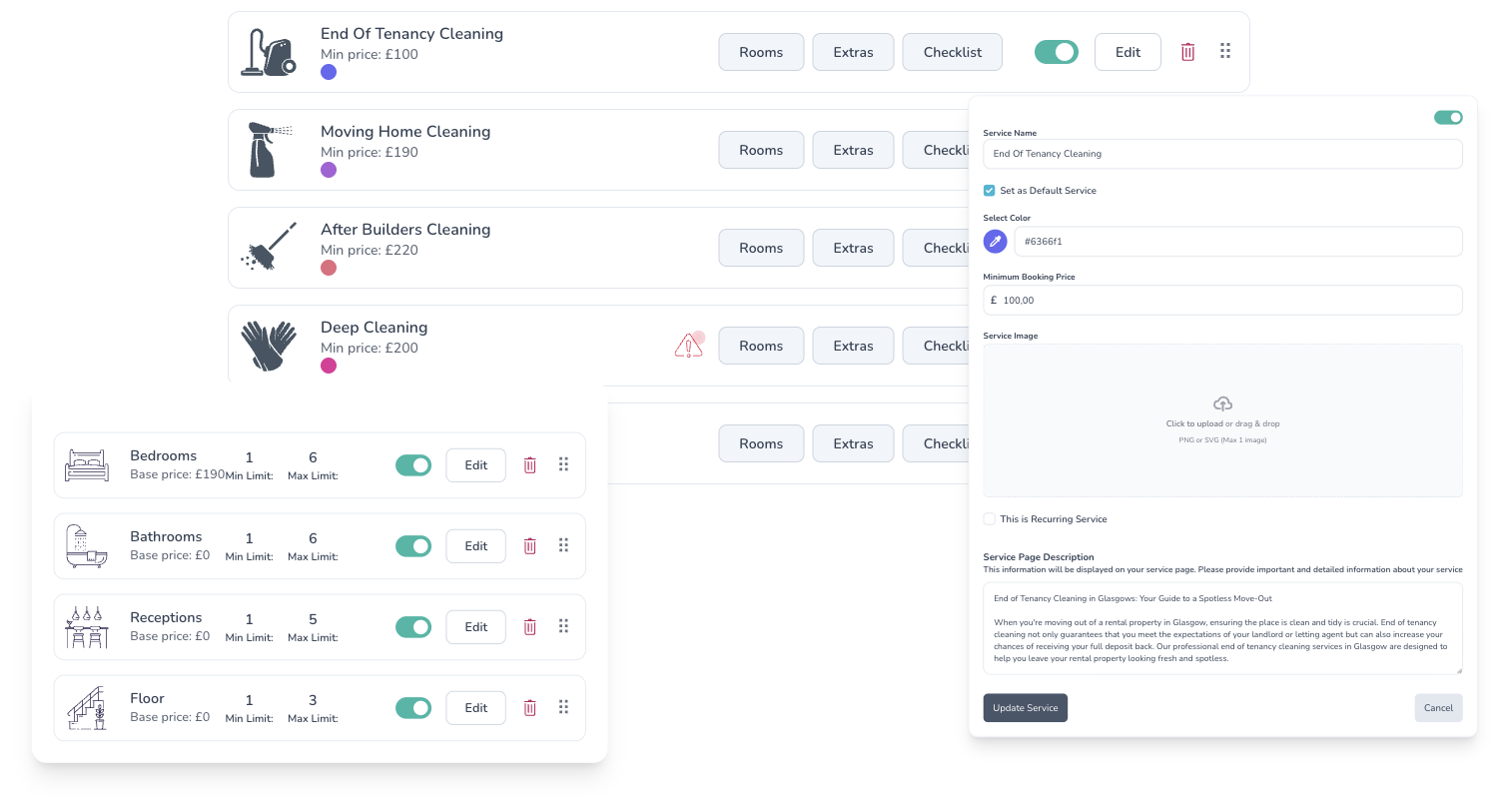
Task: Edit the Floor room entry
Action: pos(476,708)
